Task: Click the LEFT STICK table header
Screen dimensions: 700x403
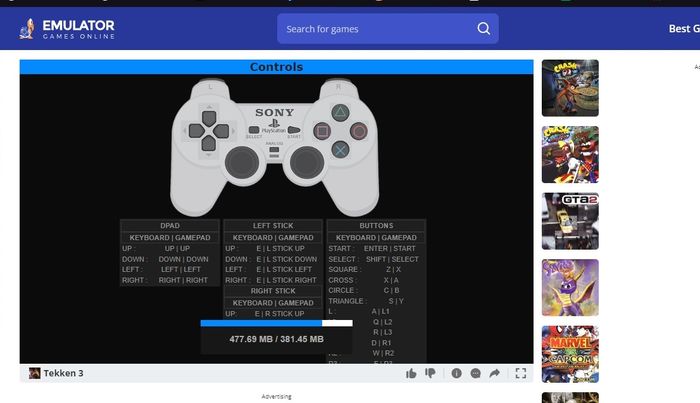Action: 273,225
